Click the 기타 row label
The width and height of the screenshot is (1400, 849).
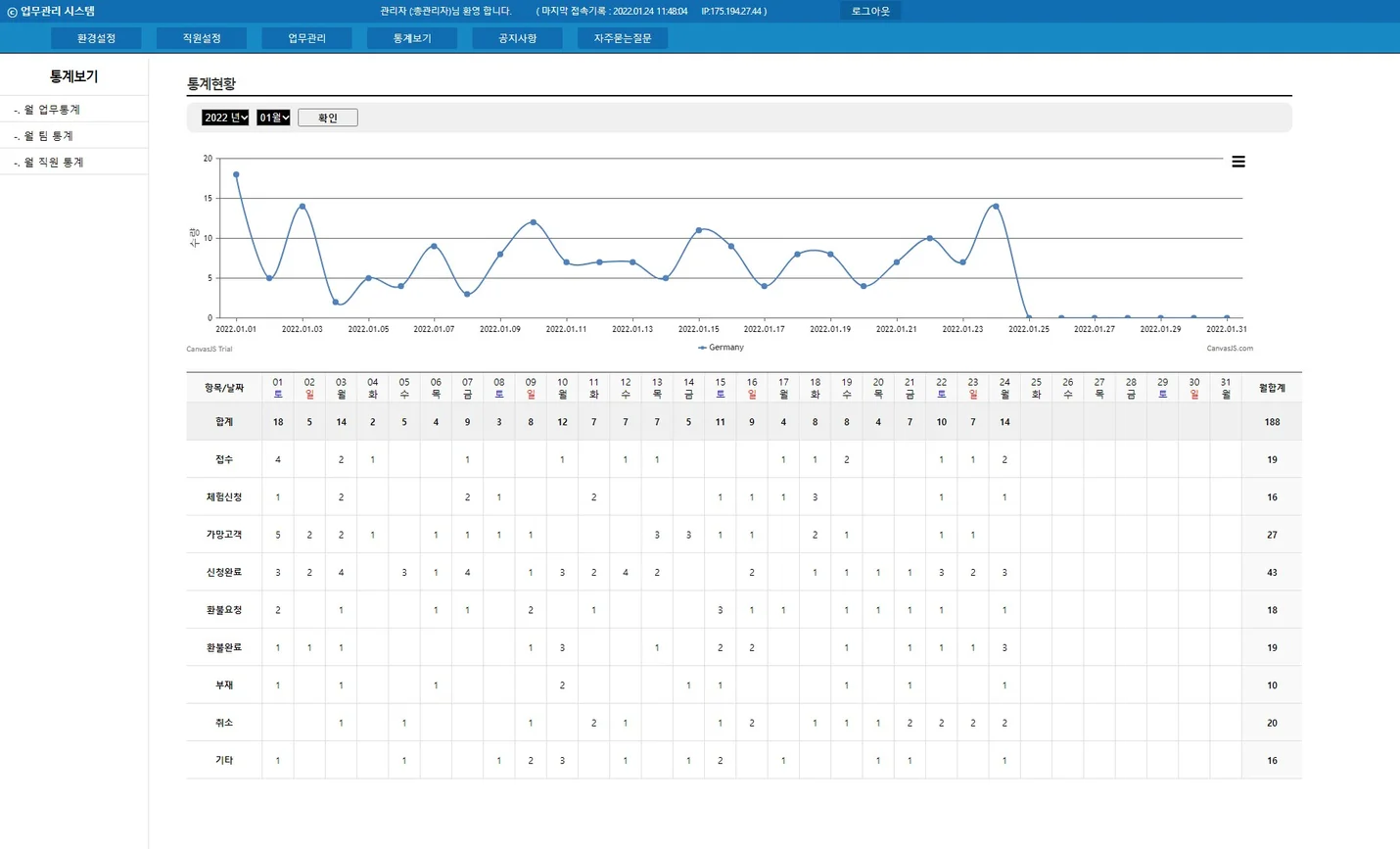(224, 761)
